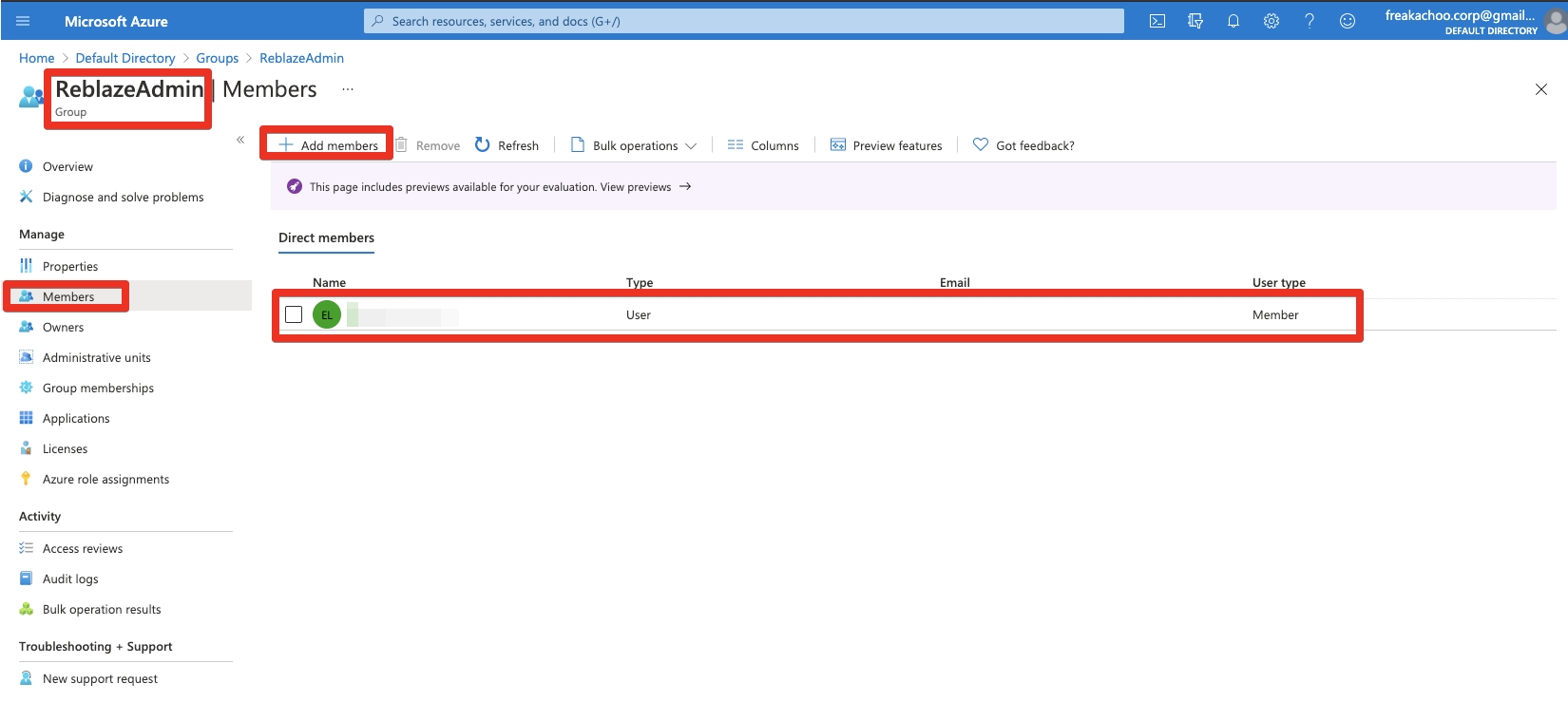1568x702 pixels.
Task: Collapse the left navigation pane
Action: click(240, 140)
